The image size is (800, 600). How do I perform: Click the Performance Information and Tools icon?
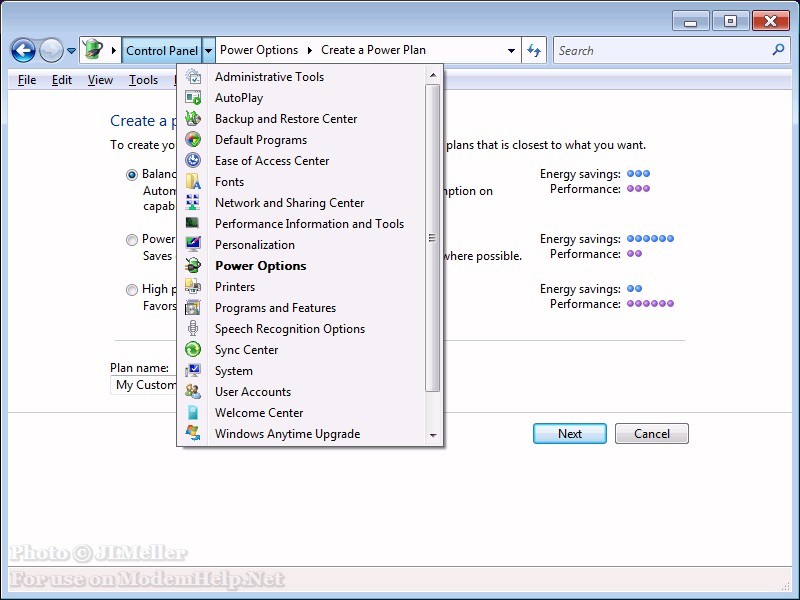pos(193,223)
